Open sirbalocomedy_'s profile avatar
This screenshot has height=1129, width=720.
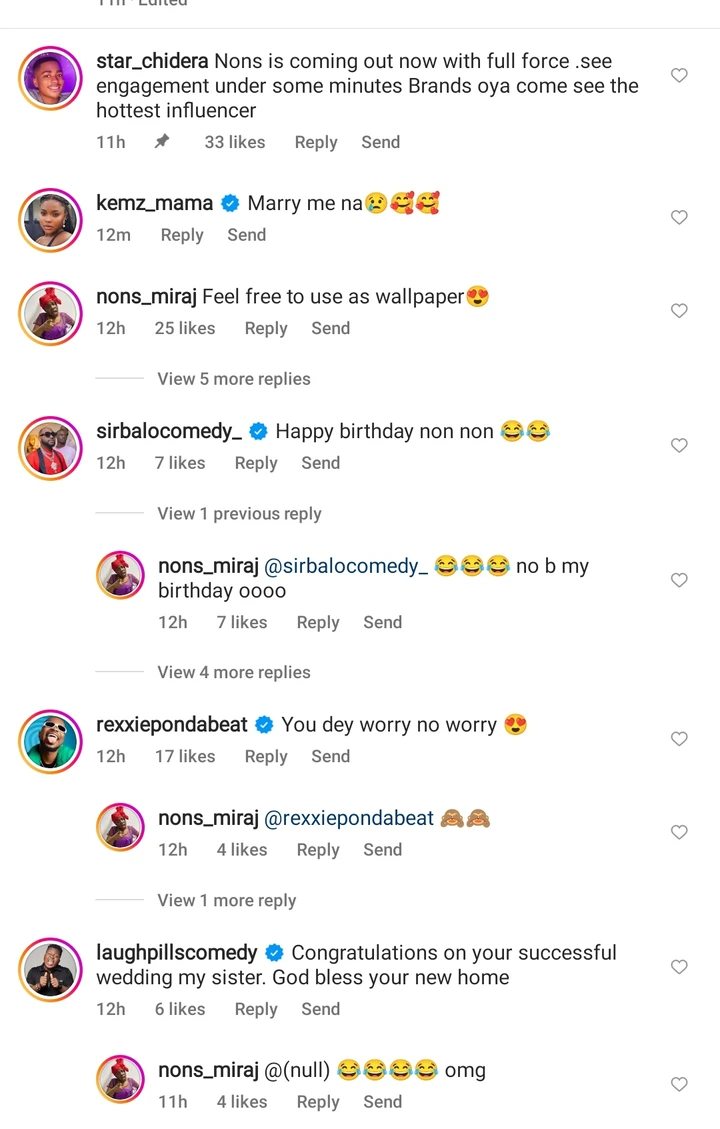point(50,447)
